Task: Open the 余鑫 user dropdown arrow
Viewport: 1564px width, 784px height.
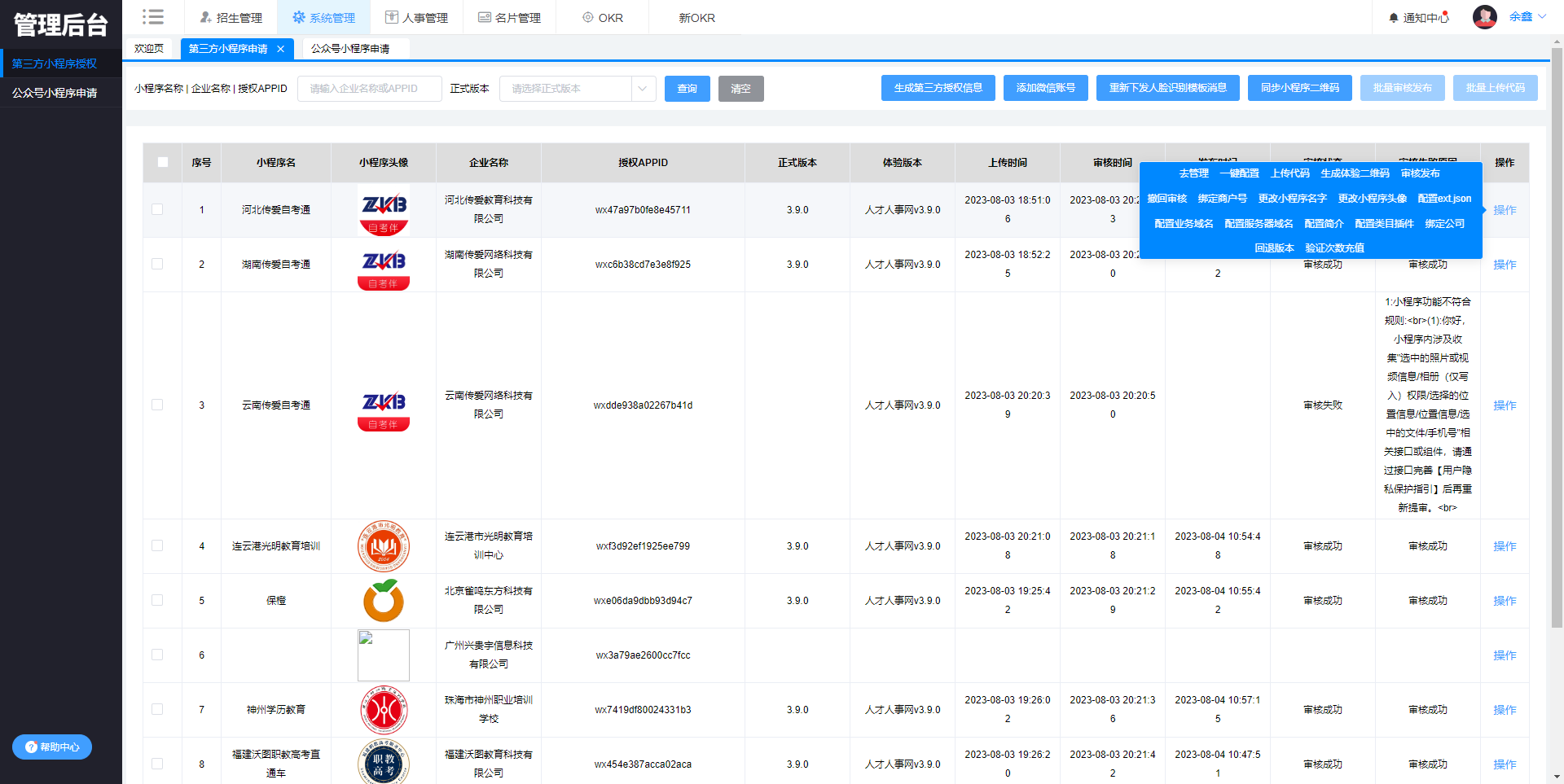Action: (1542, 16)
